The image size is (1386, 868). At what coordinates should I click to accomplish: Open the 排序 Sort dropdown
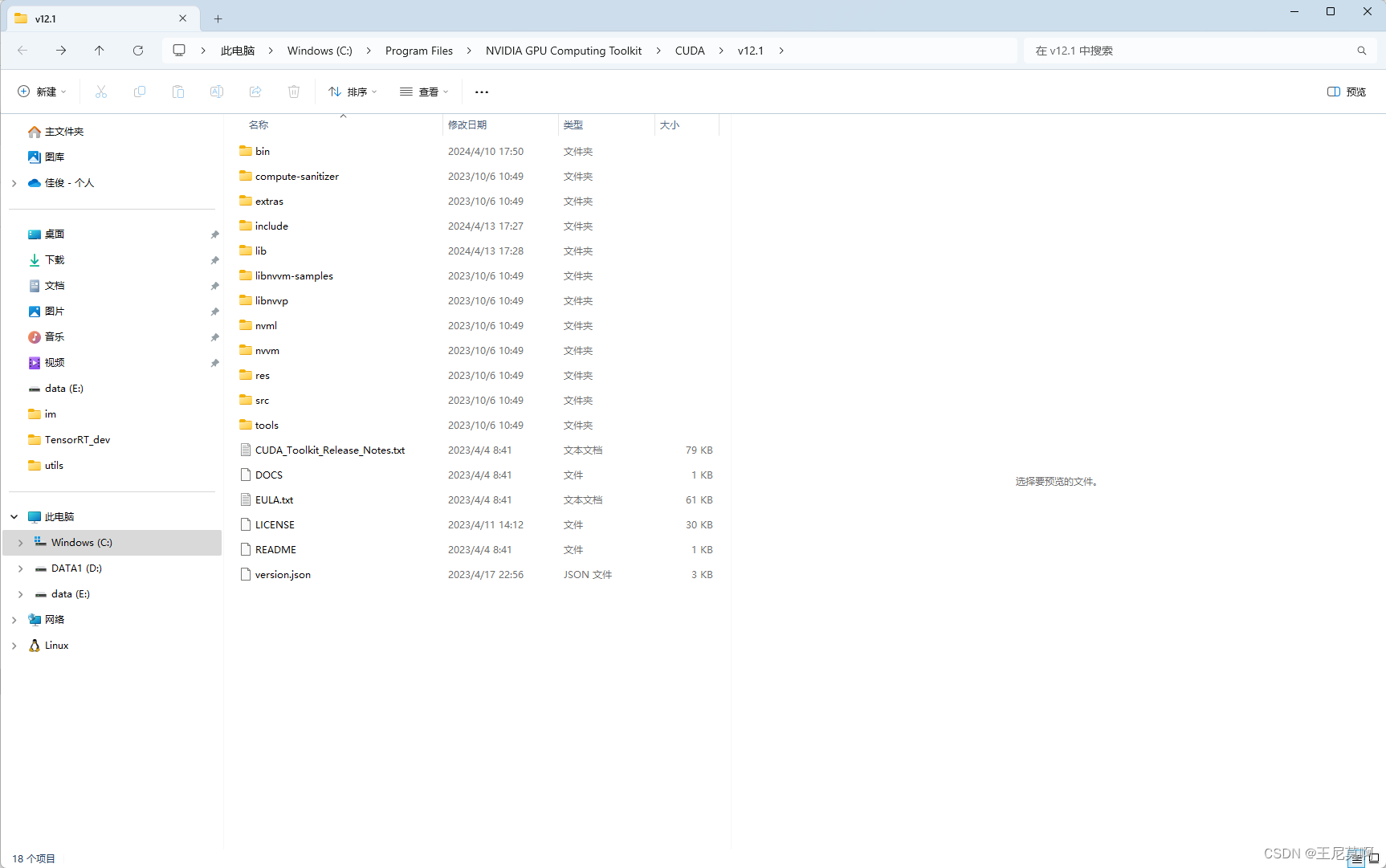pyautogui.click(x=353, y=92)
